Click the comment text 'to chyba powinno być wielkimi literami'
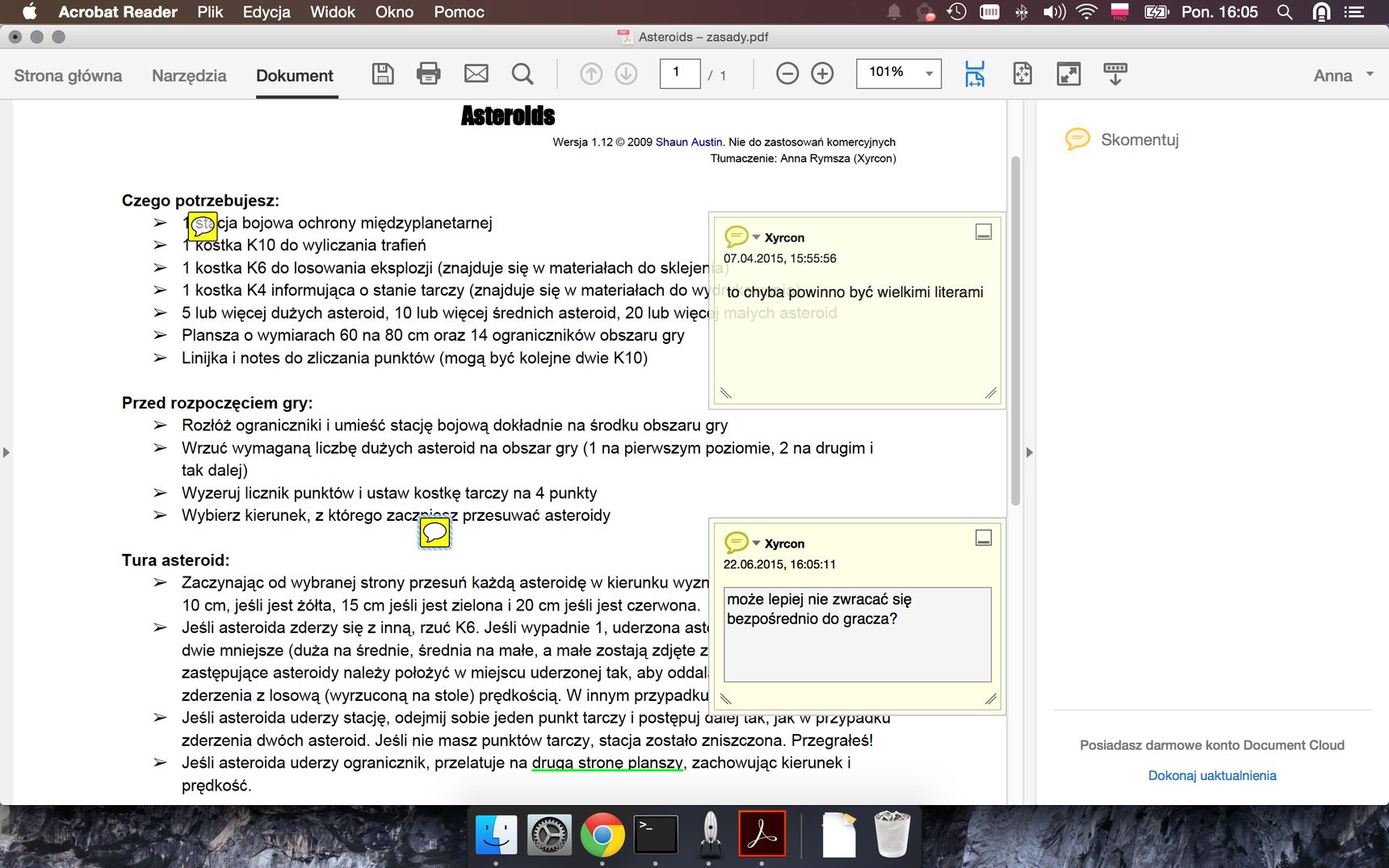This screenshot has height=868, width=1389. pos(855,292)
